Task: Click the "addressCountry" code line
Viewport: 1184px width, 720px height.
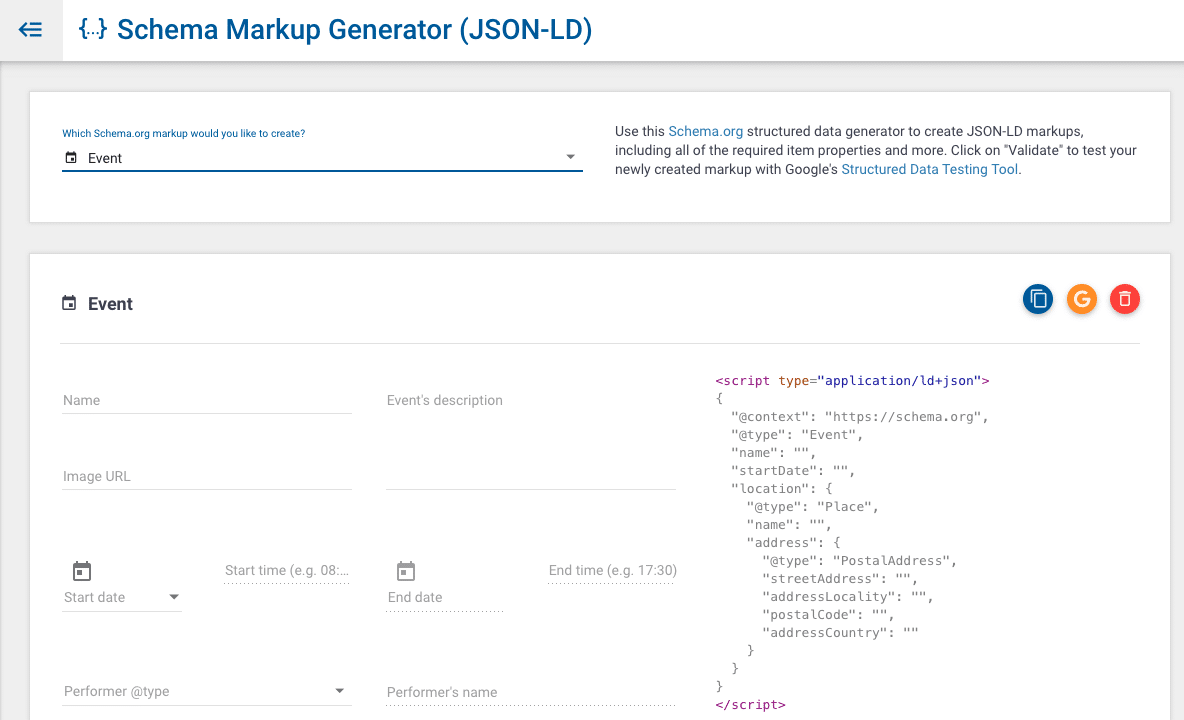Action: pyautogui.click(x=840, y=632)
